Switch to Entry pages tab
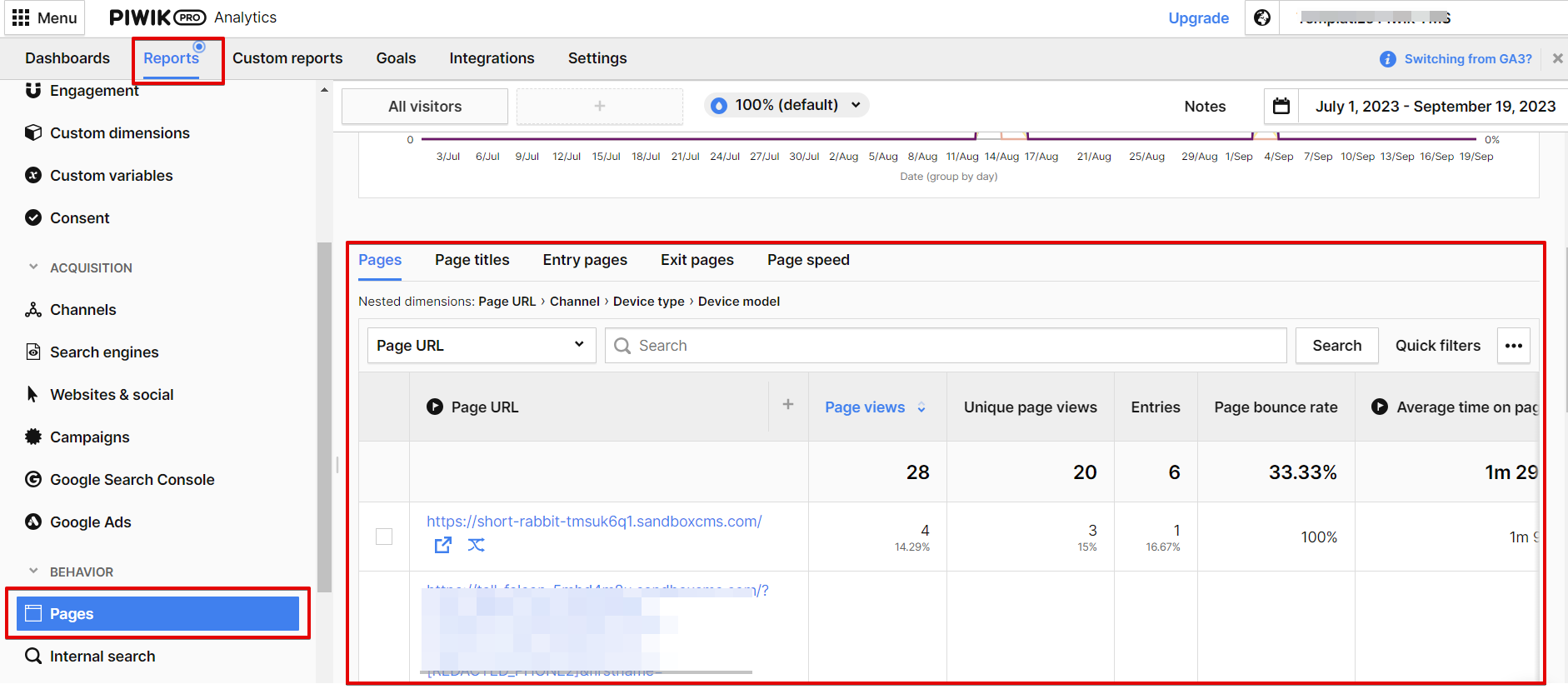 585,260
